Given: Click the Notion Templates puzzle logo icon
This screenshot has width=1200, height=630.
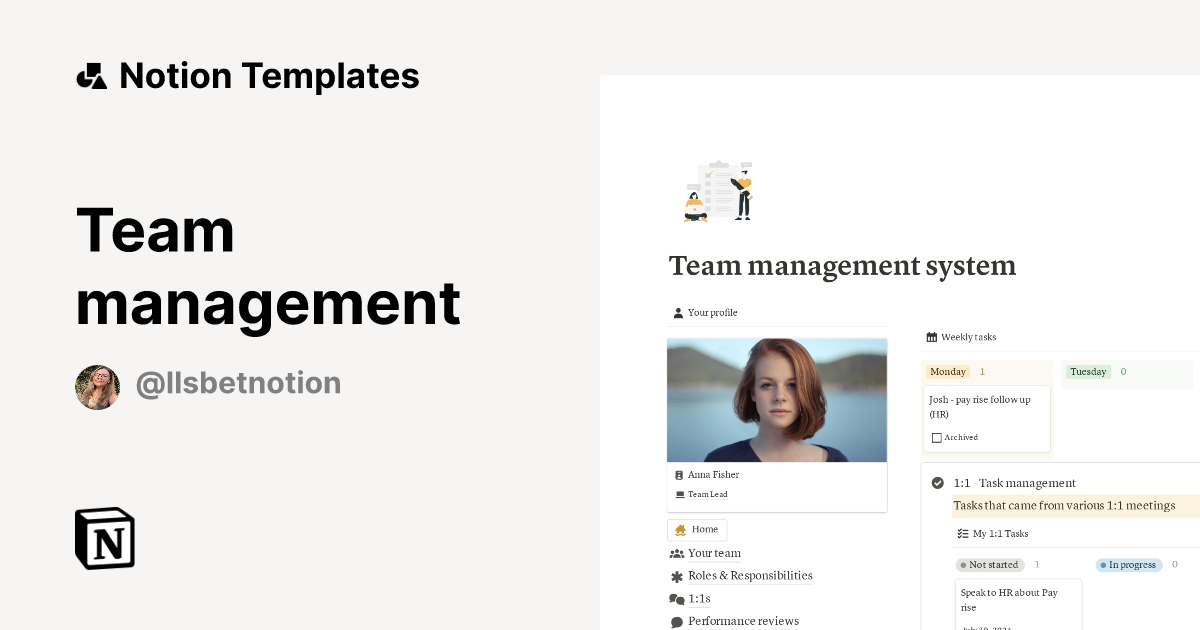Looking at the screenshot, I should (x=91, y=75).
